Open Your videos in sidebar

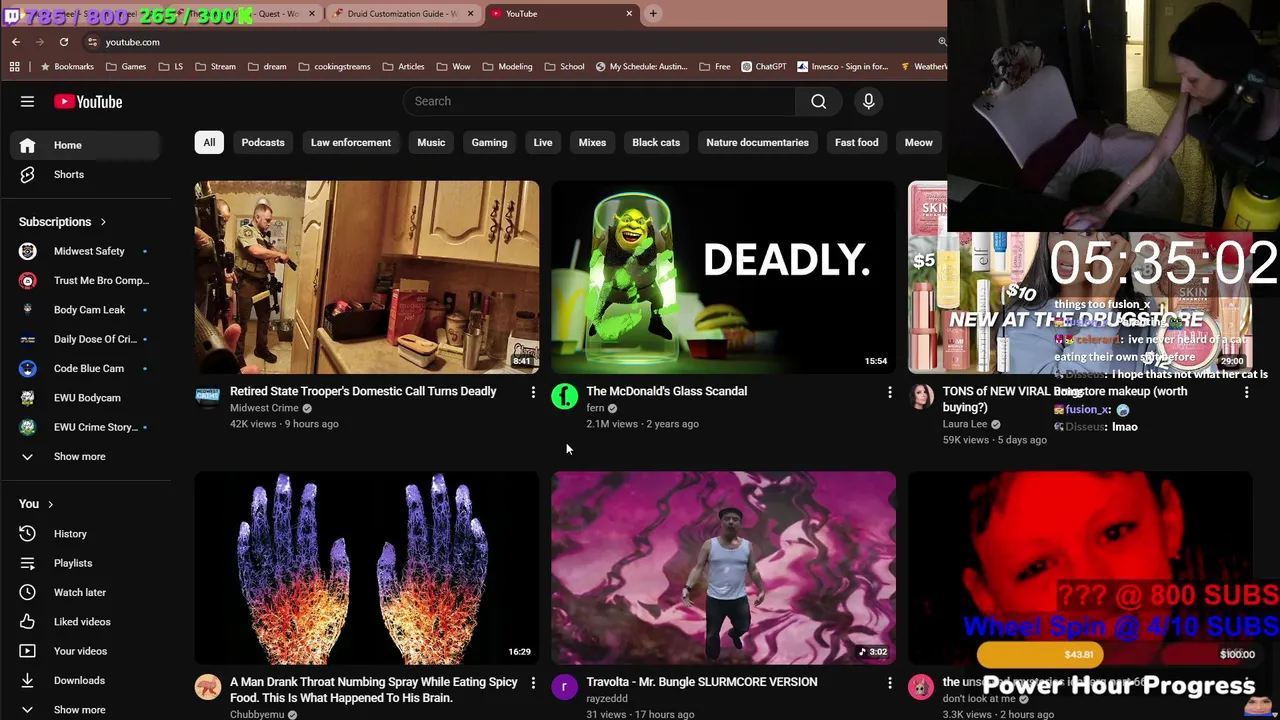tap(85, 651)
